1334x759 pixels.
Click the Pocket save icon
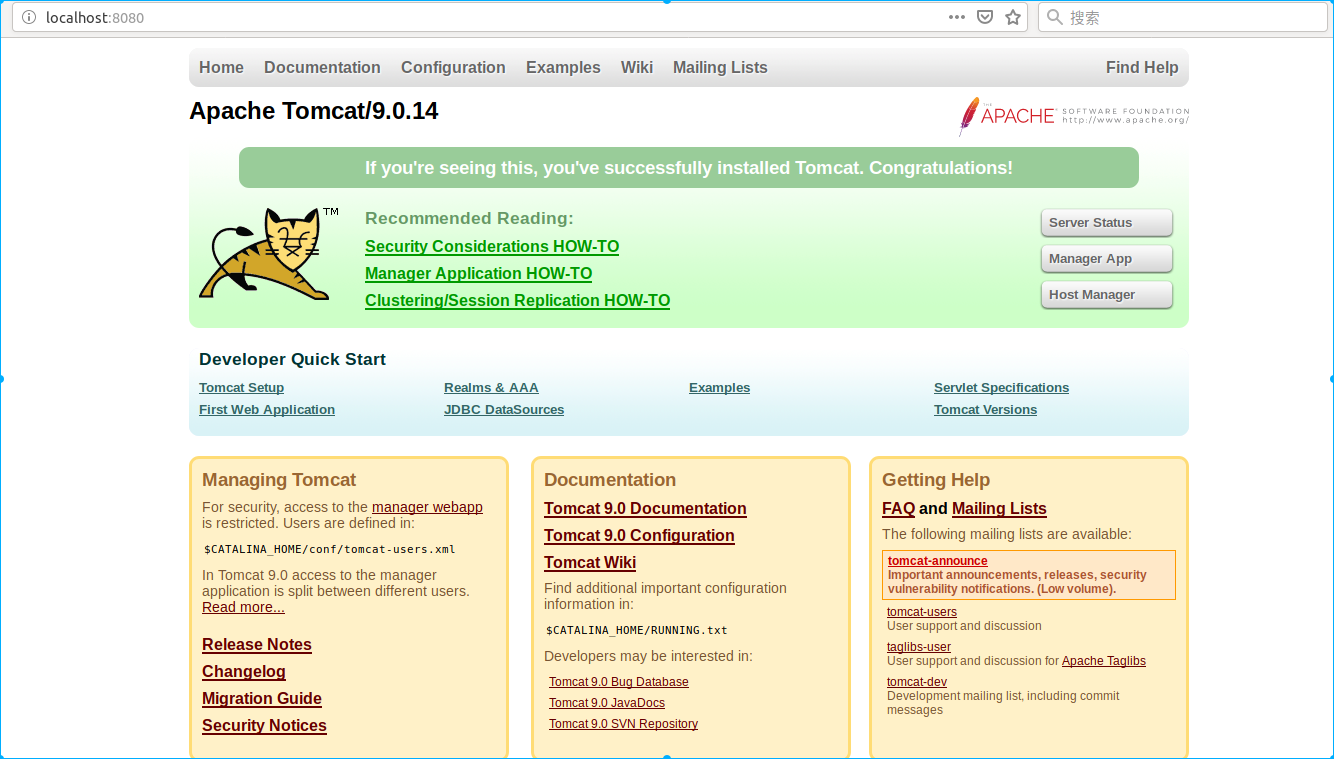pos(985,17)
